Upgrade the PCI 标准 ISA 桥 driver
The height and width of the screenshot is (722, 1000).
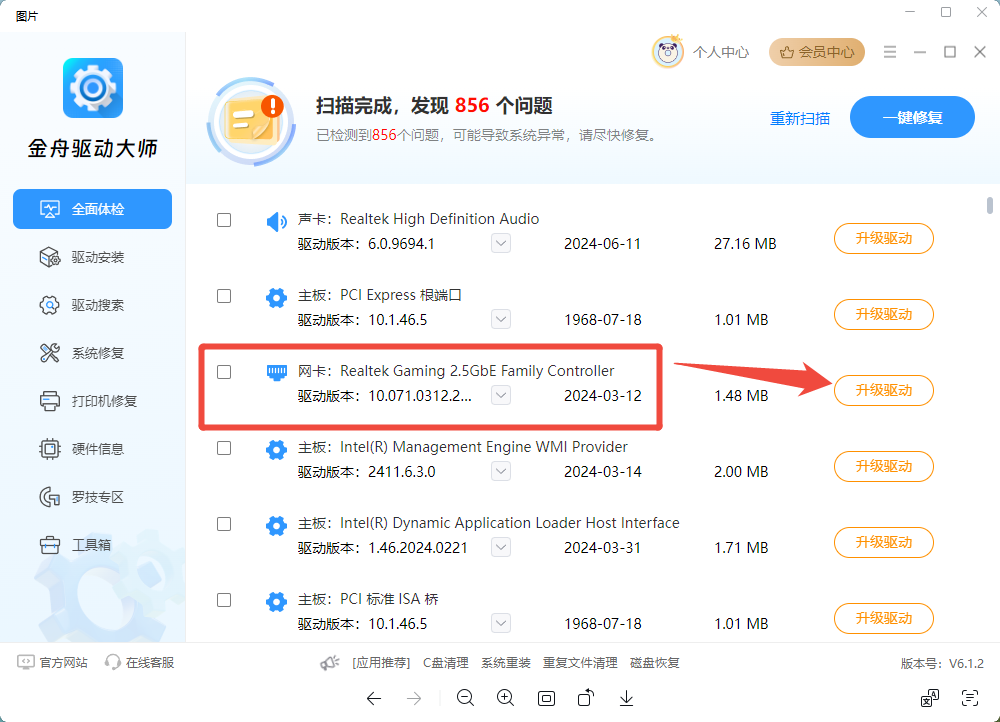click(884, 618)
